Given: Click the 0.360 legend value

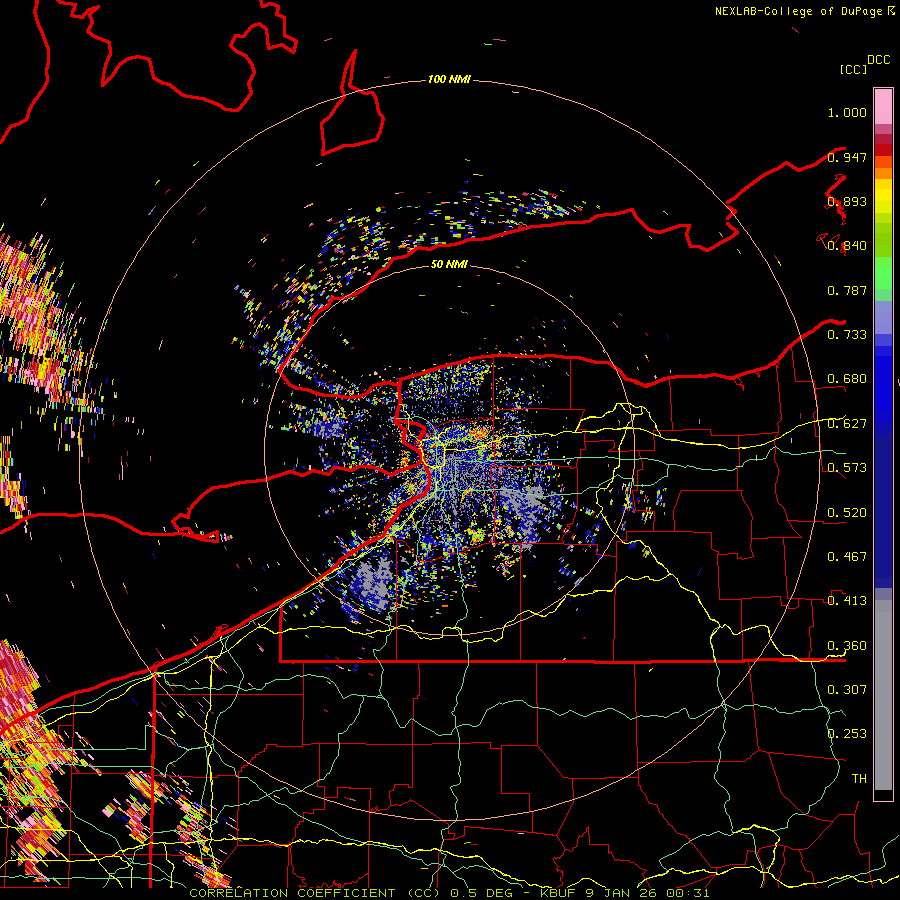Looking at the screenshot, I should point(847,646).
